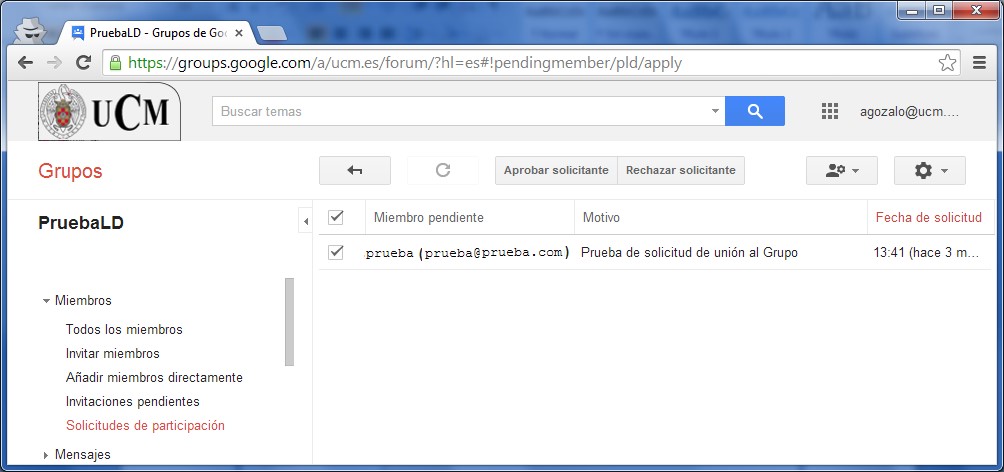Open search options dropdown arrow
The image size is (1004, 472).
(715, 111)
